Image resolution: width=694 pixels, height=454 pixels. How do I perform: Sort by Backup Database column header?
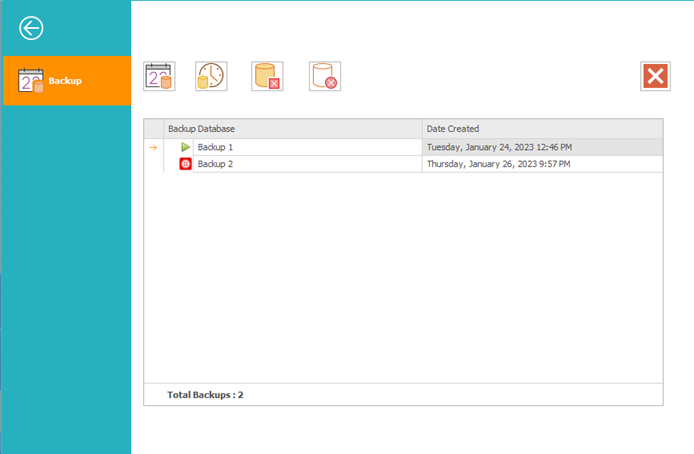point(293,129)
